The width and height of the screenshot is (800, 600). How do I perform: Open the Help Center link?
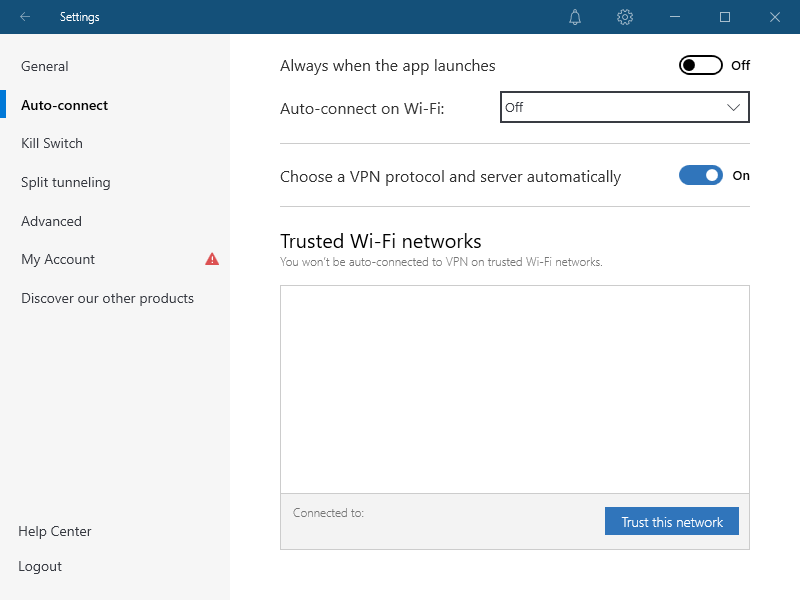(55, 531)
